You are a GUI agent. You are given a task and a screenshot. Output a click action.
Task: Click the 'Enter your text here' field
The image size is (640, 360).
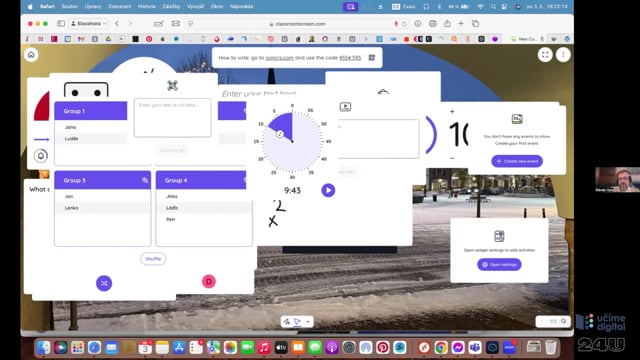(259, 93)
